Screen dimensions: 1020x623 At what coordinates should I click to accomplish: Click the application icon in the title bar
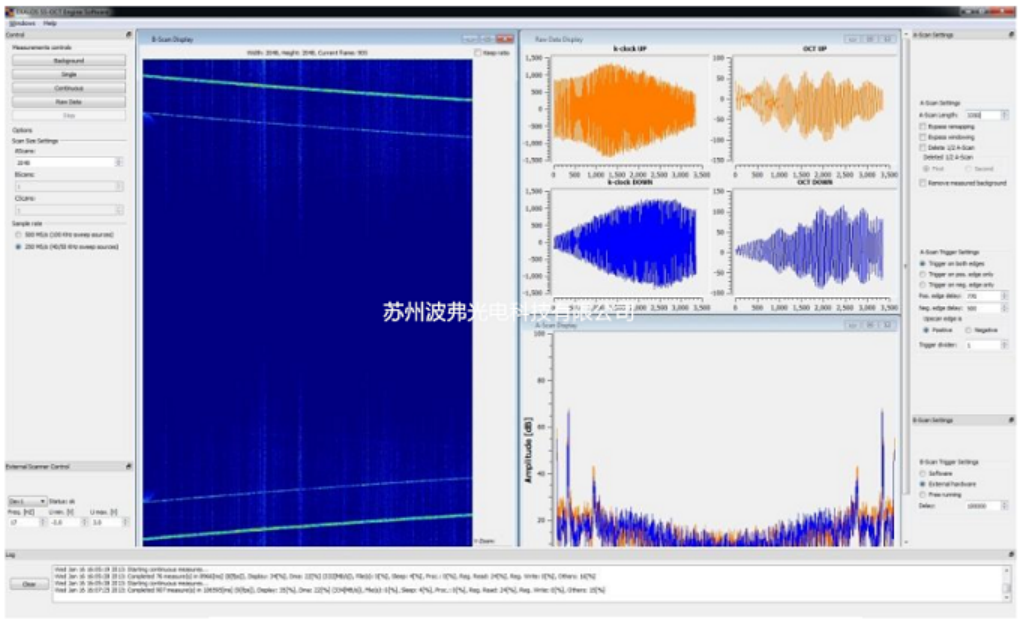click(x=8, y=11)
